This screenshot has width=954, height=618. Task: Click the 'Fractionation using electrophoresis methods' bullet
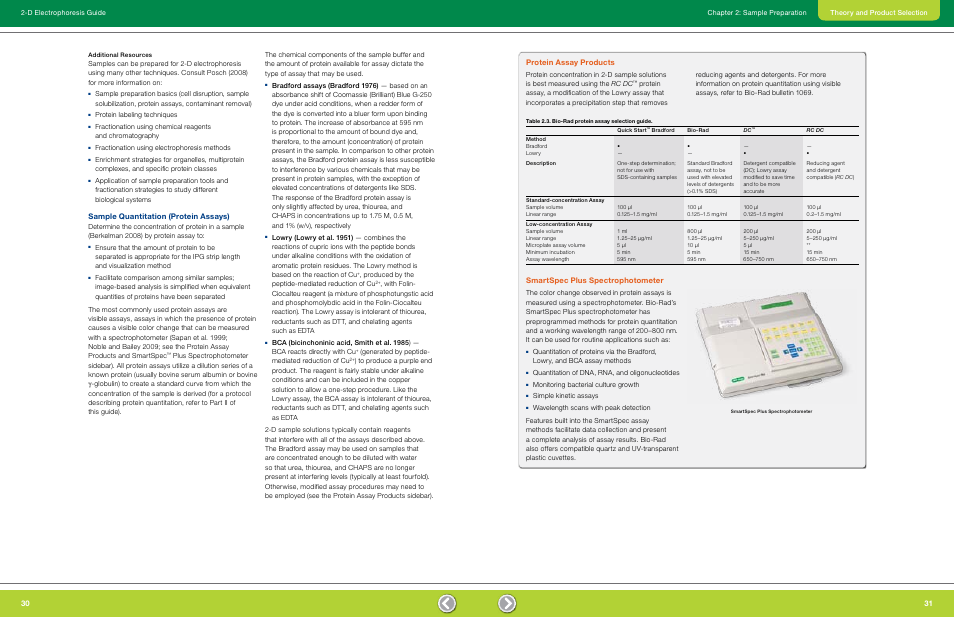(x=162, y=147)
